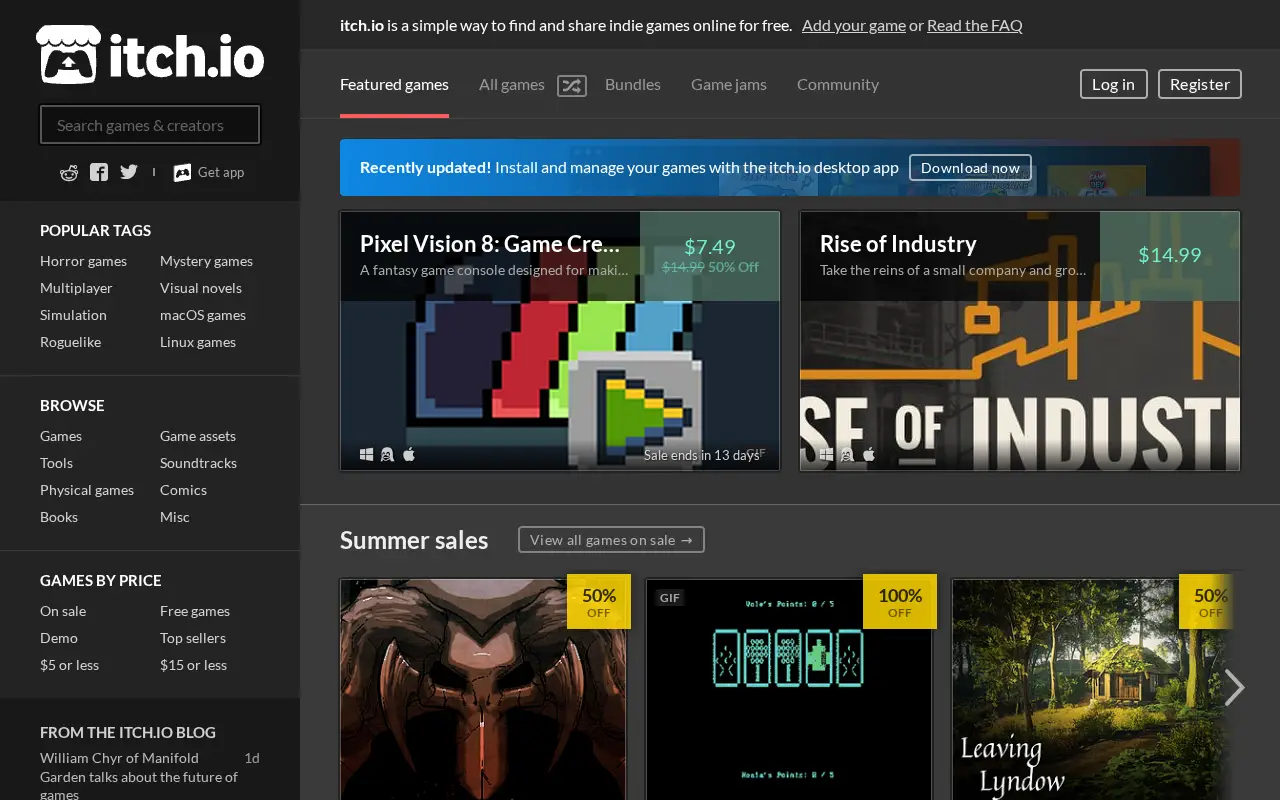The image size is (1280, 800).
Task: Click the Download now button
Action: [x=970, y=168]
